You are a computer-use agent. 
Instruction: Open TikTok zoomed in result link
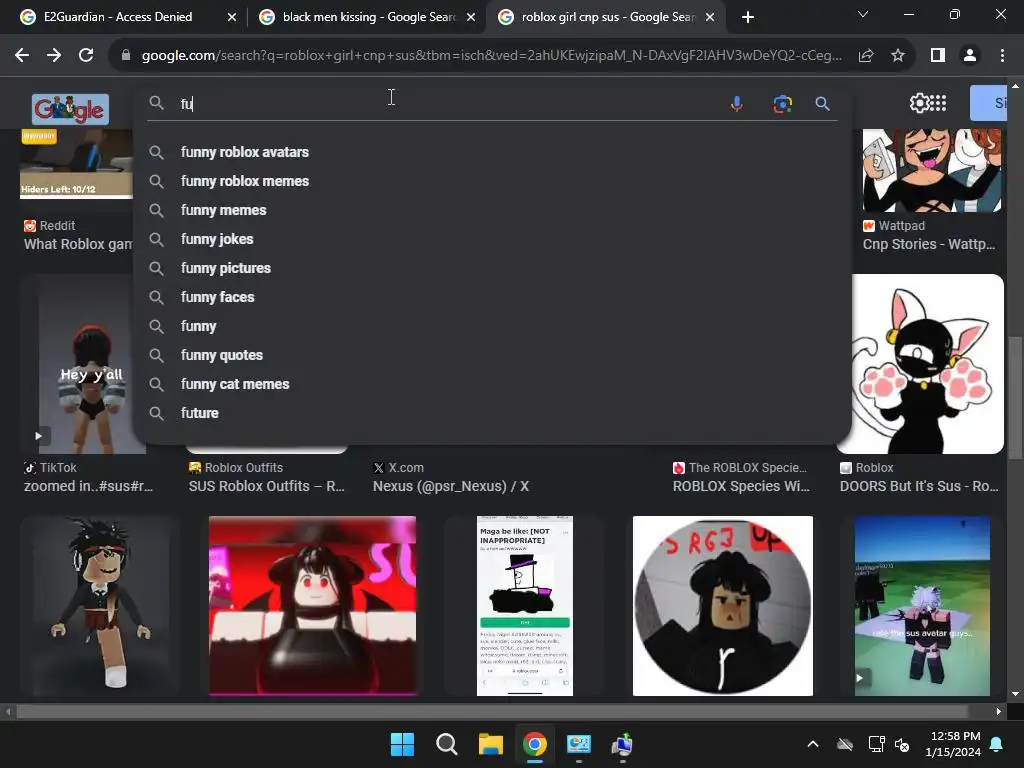[x=88, y=487]
